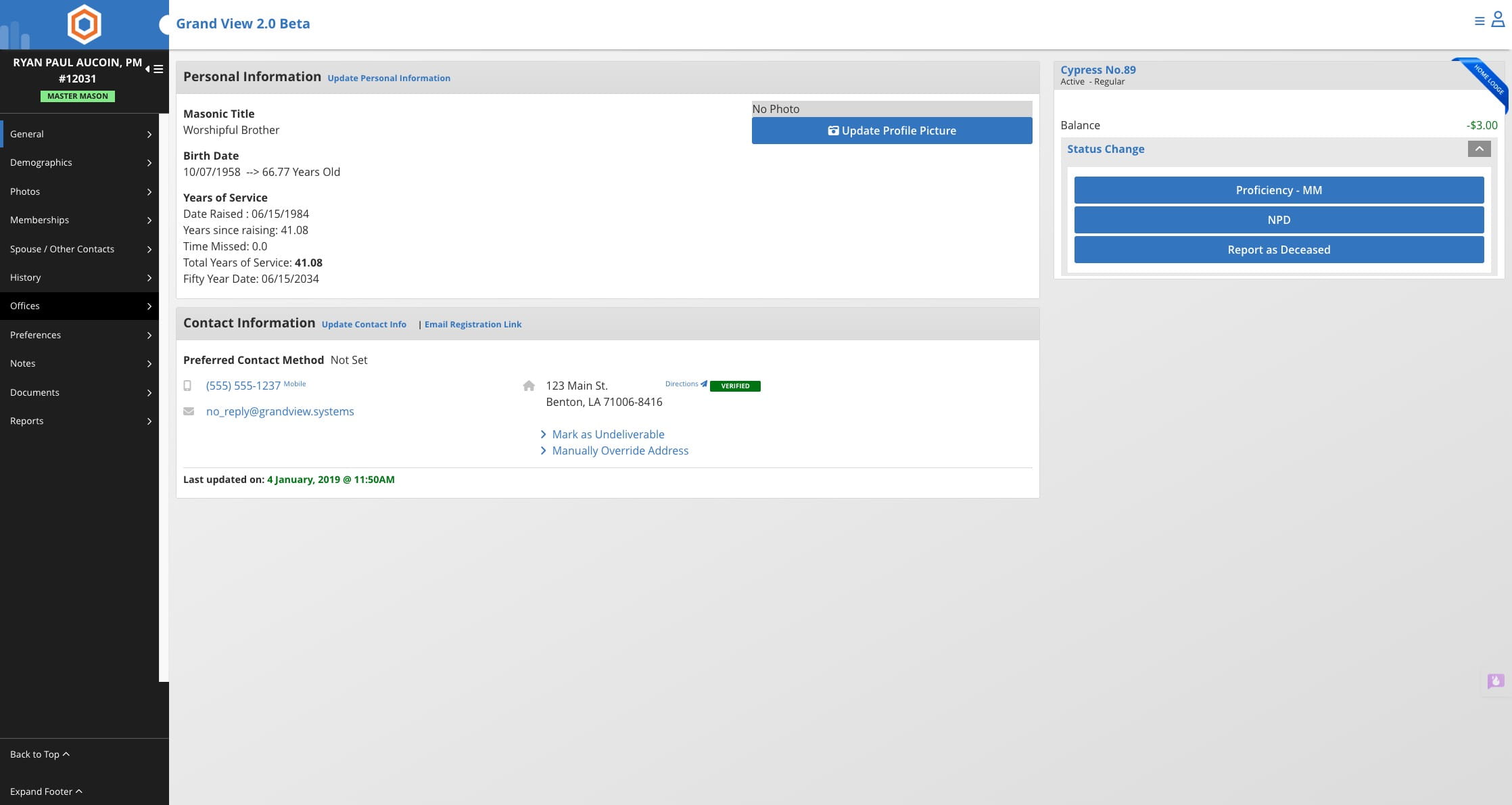
Task: Click the mobile phone icon
Action: (187, 386)
